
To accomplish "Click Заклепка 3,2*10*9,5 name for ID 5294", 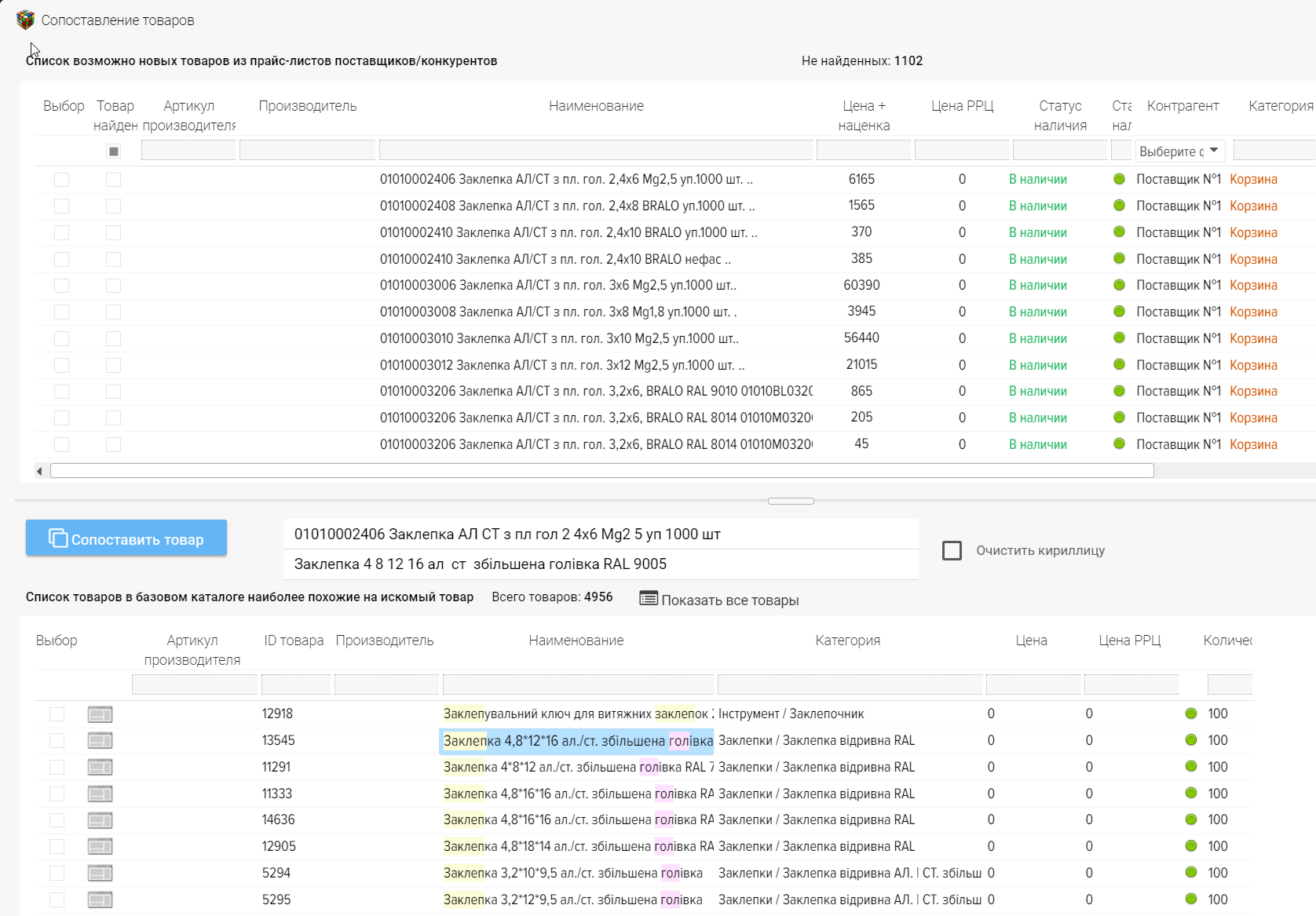I will click(572, 873).
